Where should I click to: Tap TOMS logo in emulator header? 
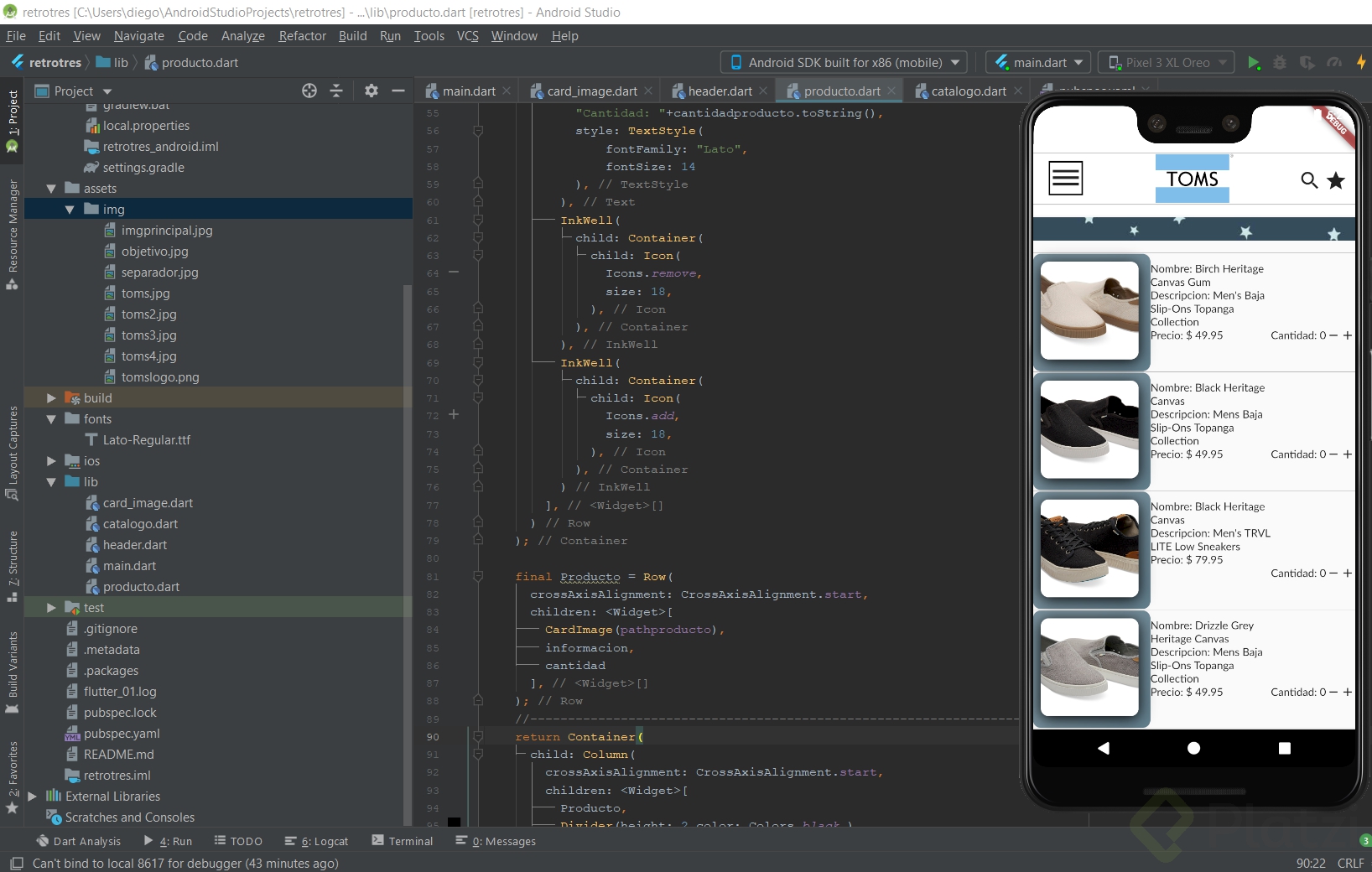tap(1193, 179)
